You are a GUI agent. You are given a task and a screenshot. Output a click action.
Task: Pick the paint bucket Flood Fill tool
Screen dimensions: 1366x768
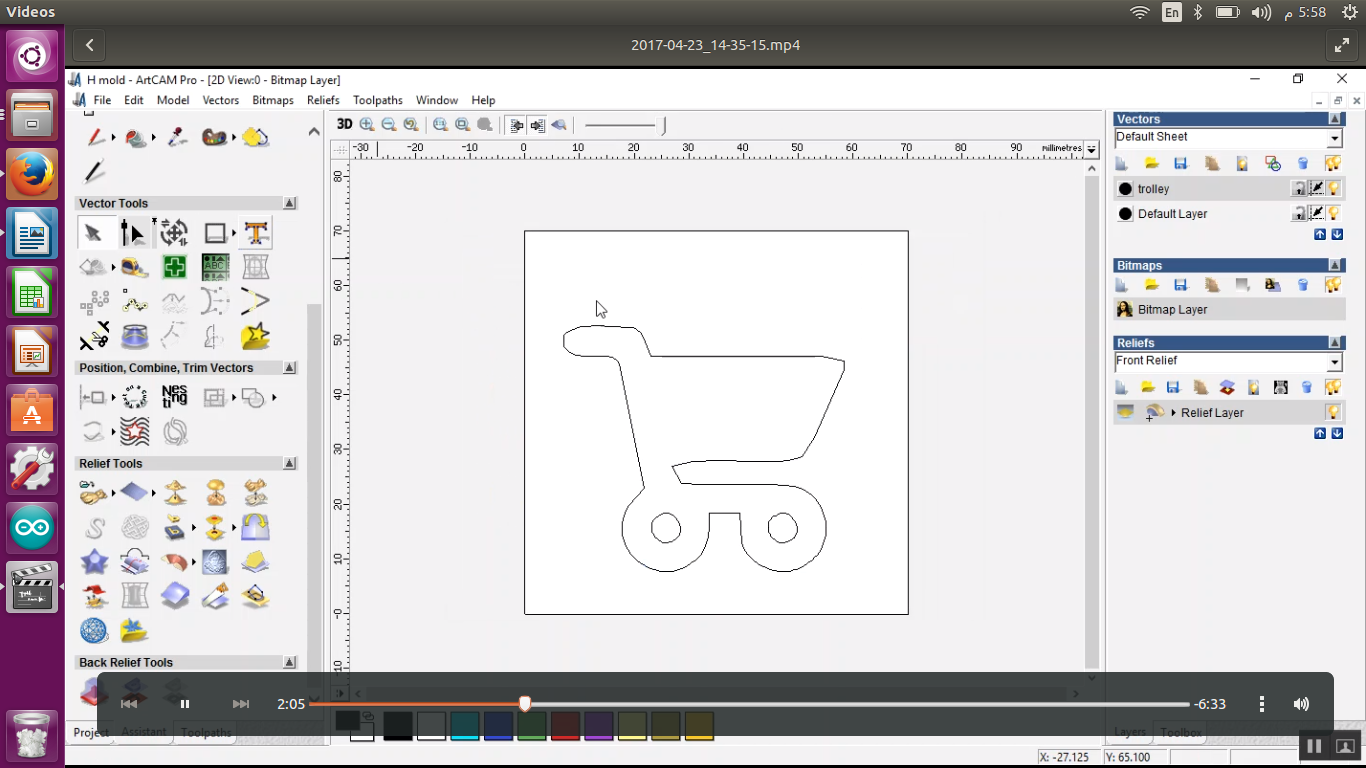136,137
